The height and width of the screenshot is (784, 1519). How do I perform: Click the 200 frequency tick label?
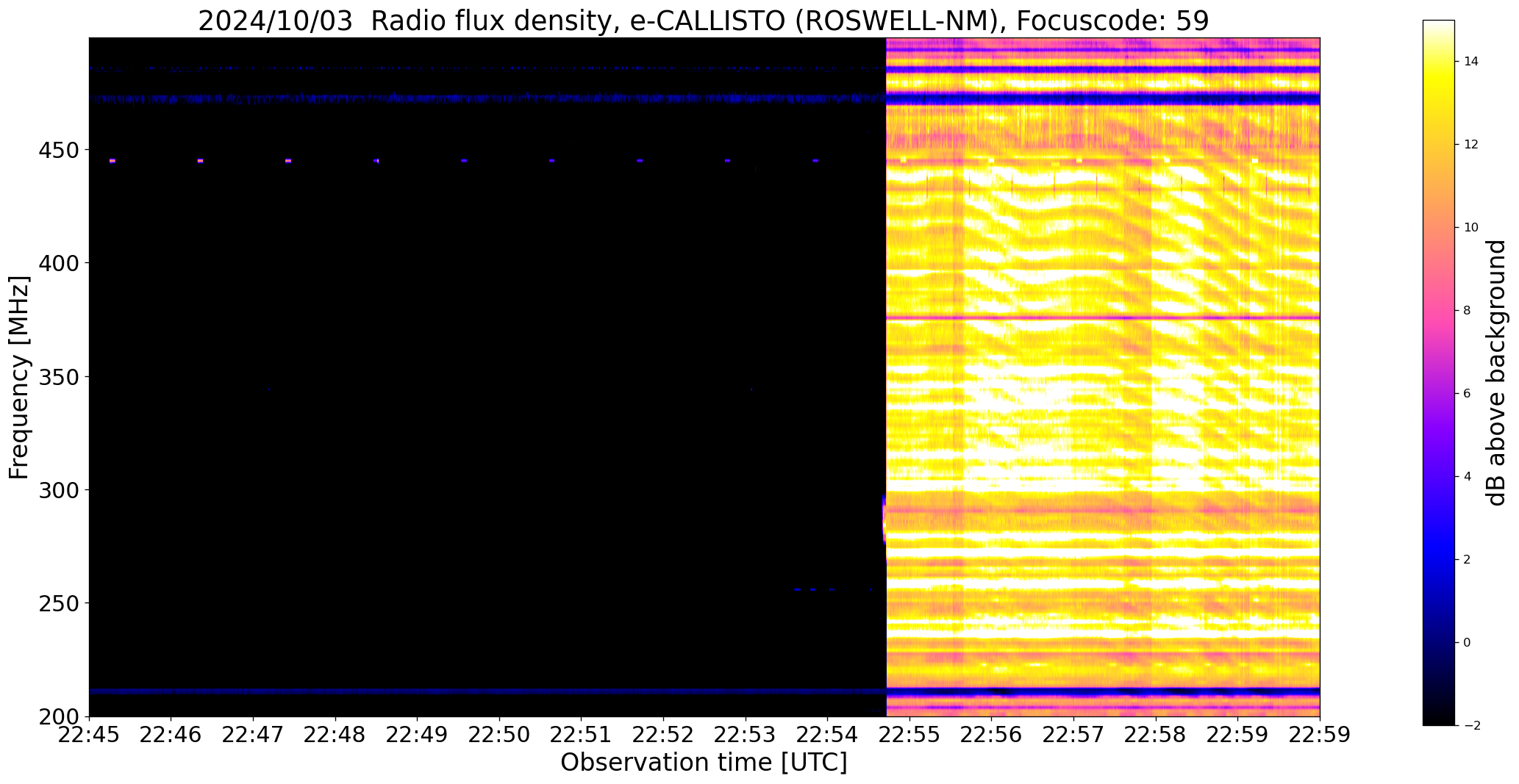pyautogui.click(x=58, y=716)
